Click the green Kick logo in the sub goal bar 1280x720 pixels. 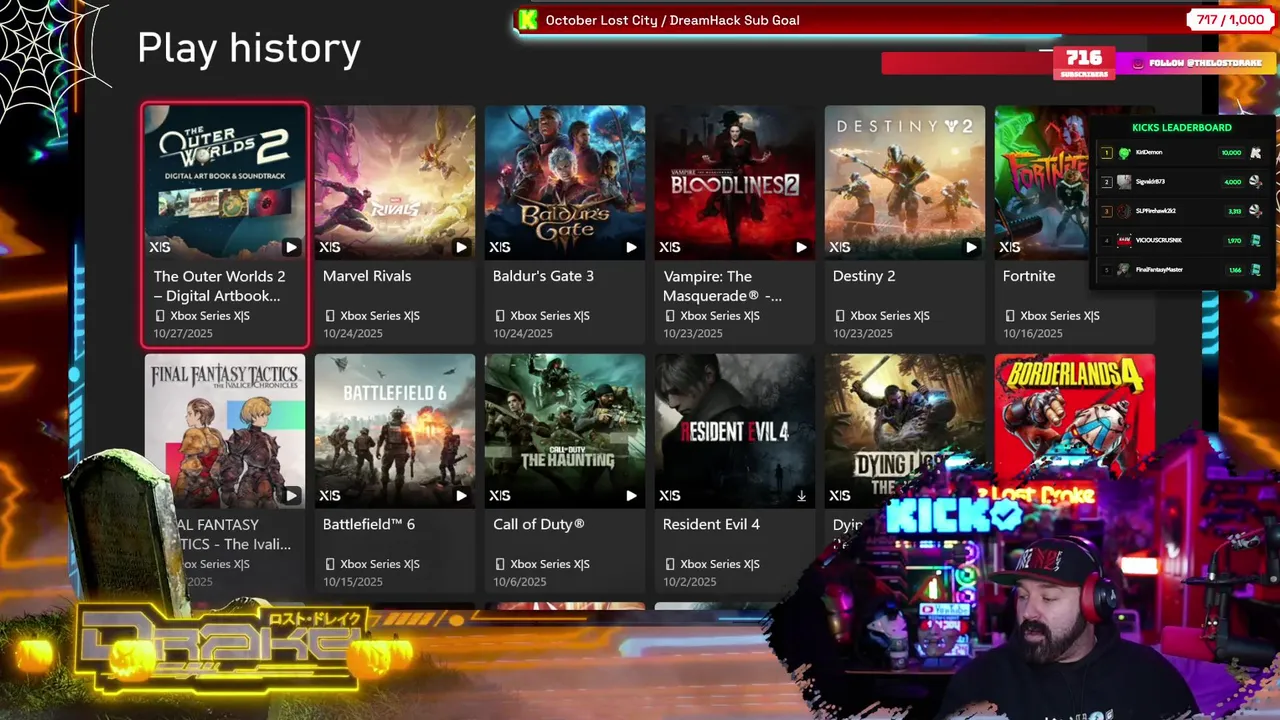tap(528, 20)
